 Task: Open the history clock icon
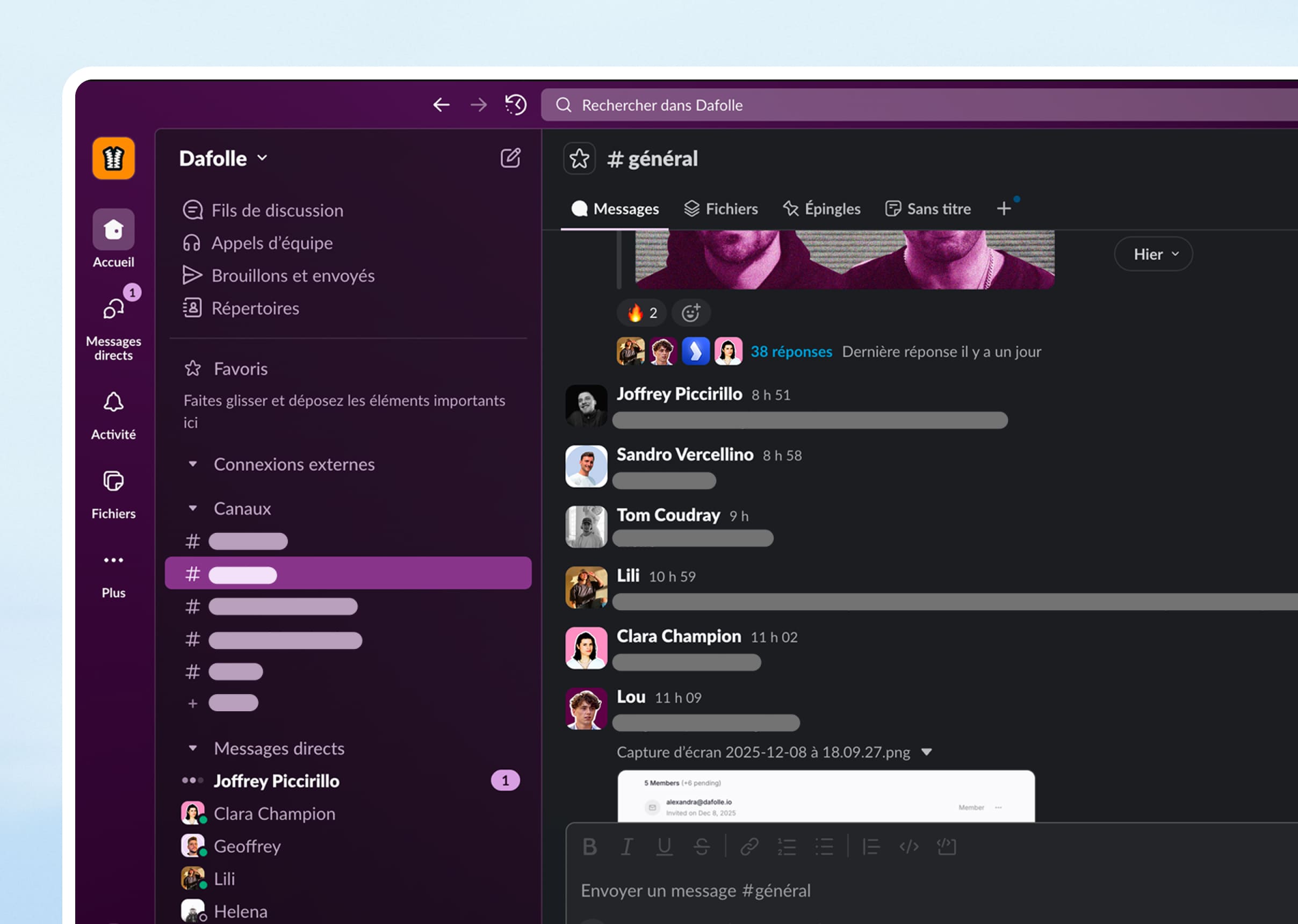(x=516, y=105)
